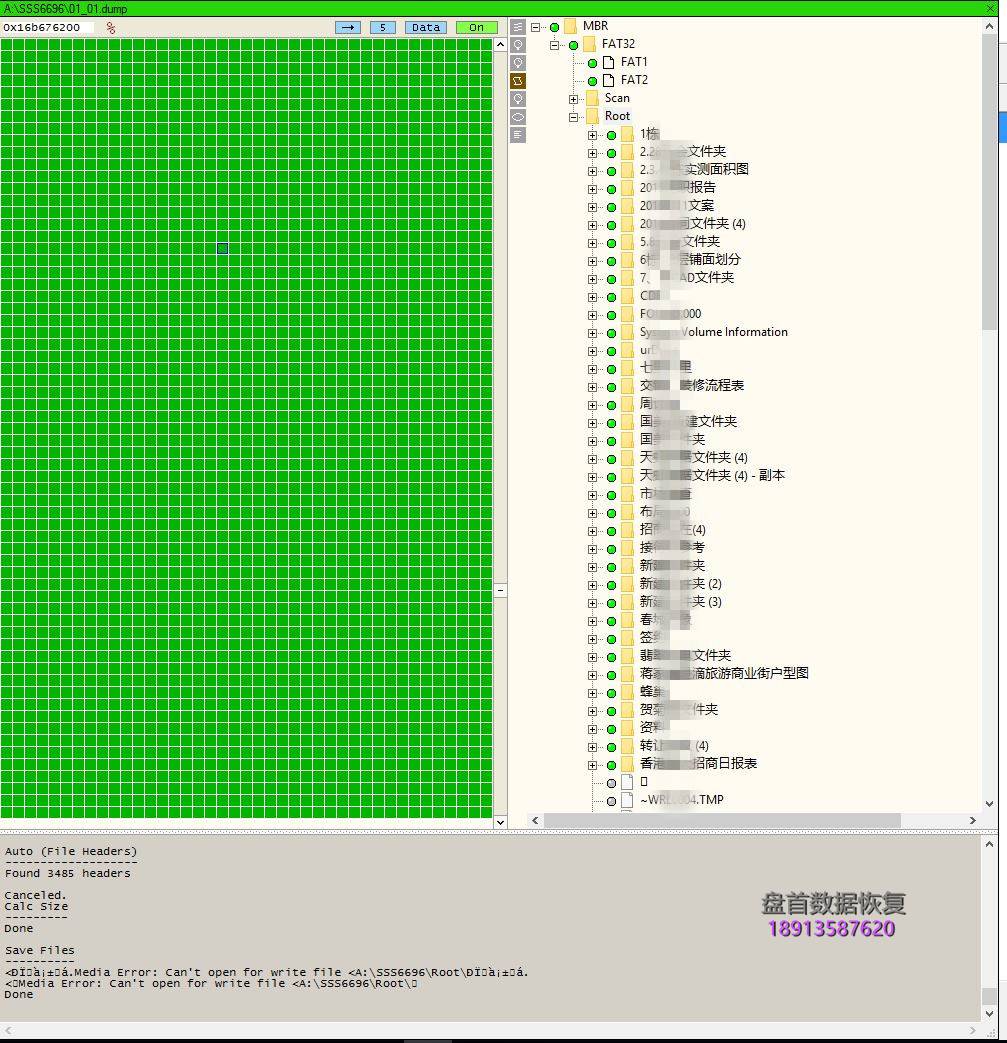
Task: Click the green circle of the 装修流程表 folder
Action: click(x=611, y=387)
